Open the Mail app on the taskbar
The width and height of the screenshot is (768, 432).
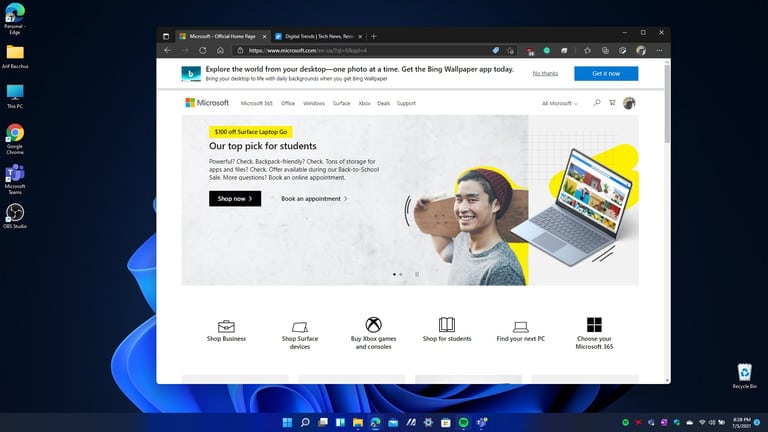pyautogui.click(x=393, y=422)
